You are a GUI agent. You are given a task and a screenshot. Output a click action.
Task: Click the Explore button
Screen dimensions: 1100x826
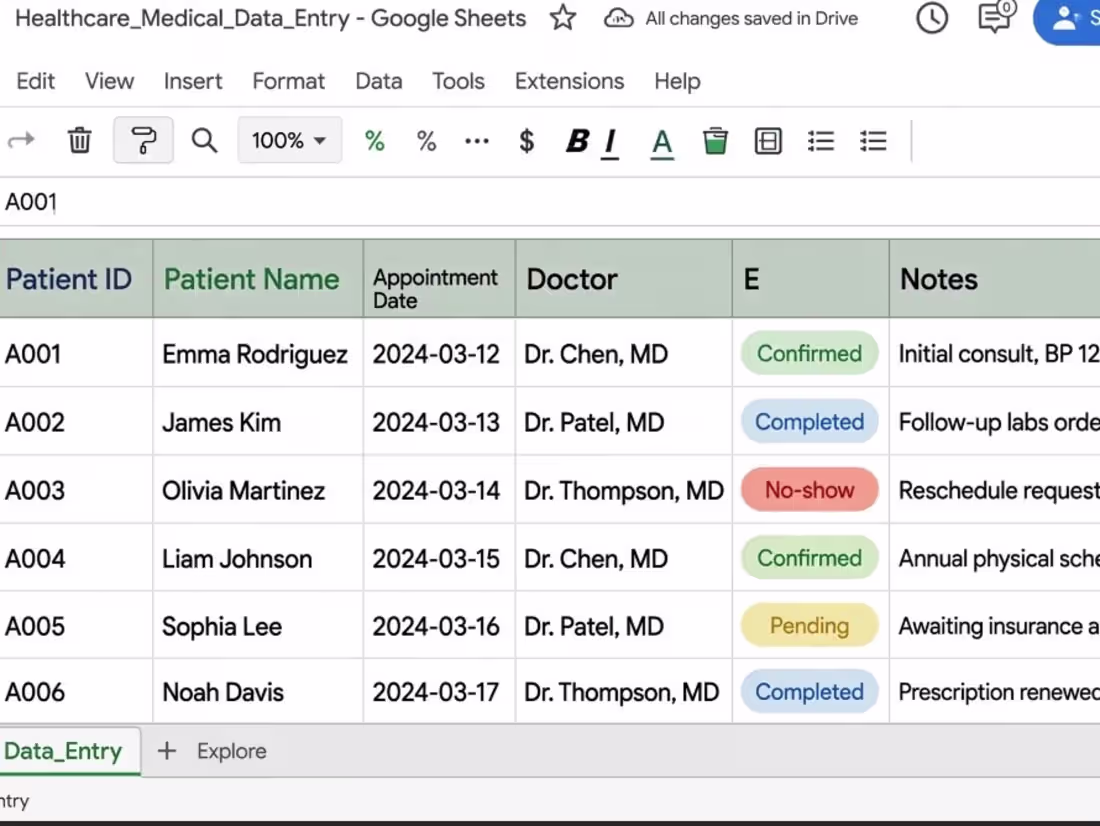click(x=232, y=752)
